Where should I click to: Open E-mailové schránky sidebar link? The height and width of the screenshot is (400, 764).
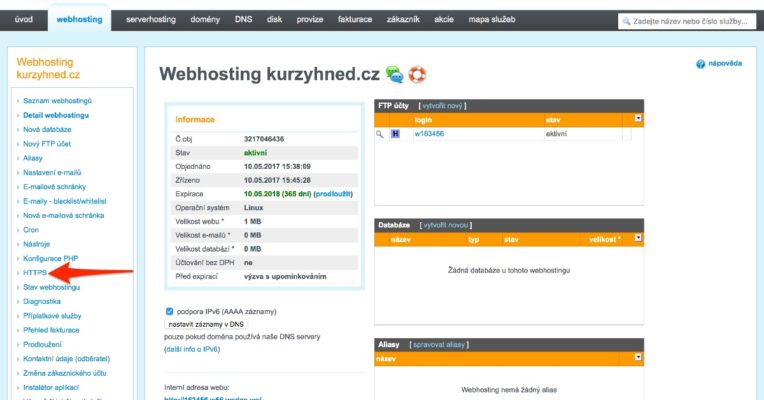[x=55, y=187]
